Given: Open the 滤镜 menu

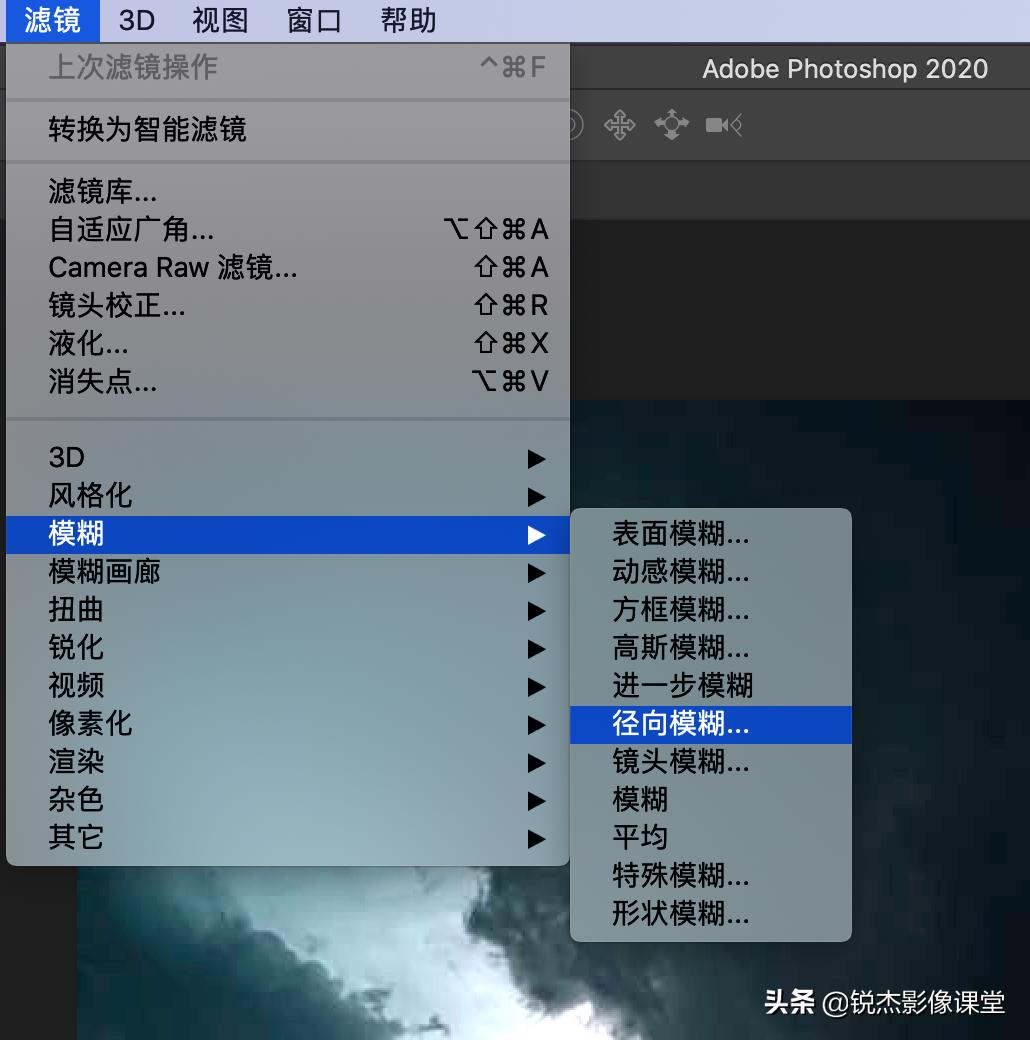Looking at the screenshot, I should pyautogui.click(x=52, y=20).
